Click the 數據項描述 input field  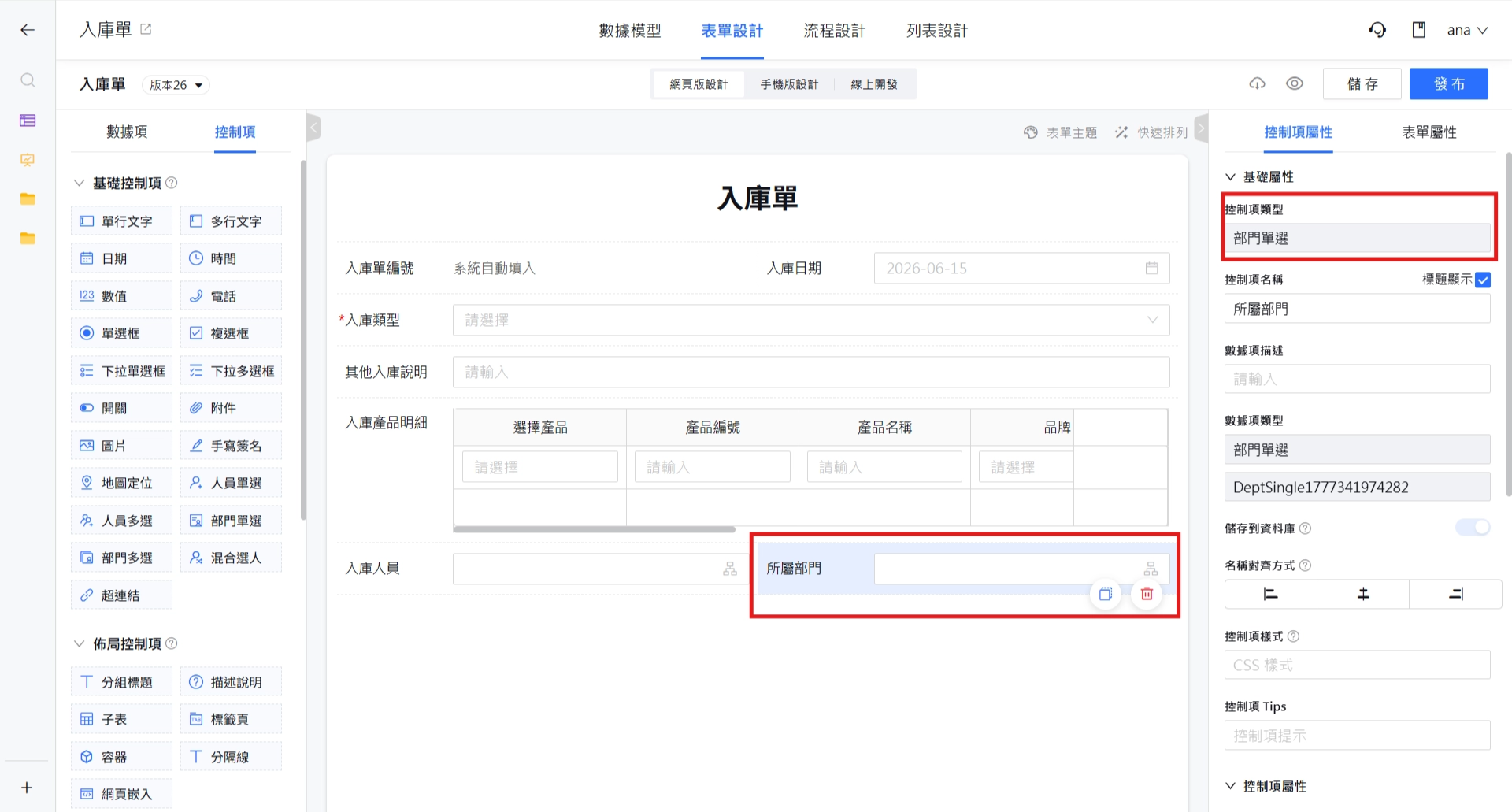pos(1357,379)
